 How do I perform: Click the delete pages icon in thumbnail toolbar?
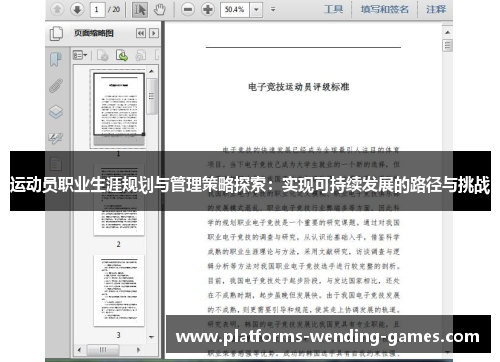pyautogui.click(x=102, y=55)
